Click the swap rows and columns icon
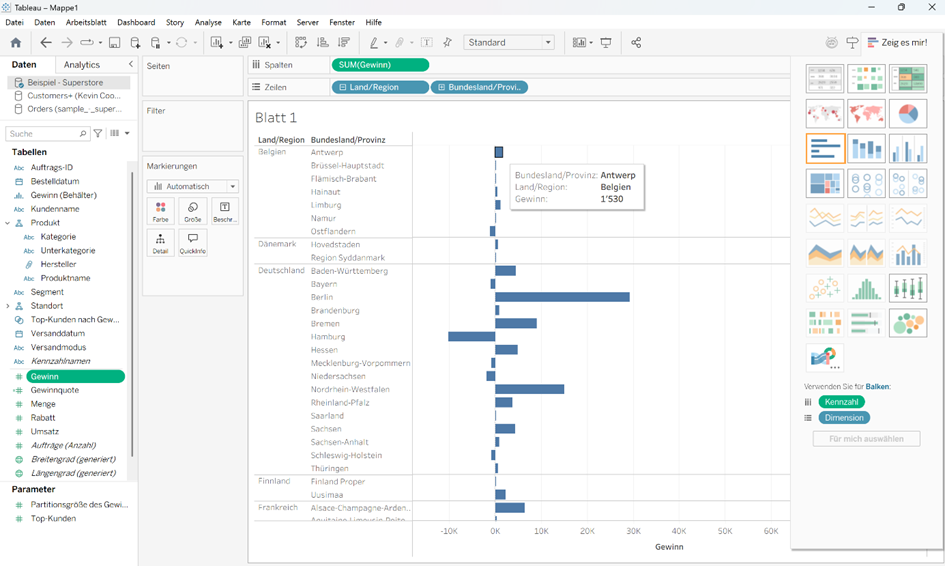This screenshot has width=945, height=566. click(301, 43)
